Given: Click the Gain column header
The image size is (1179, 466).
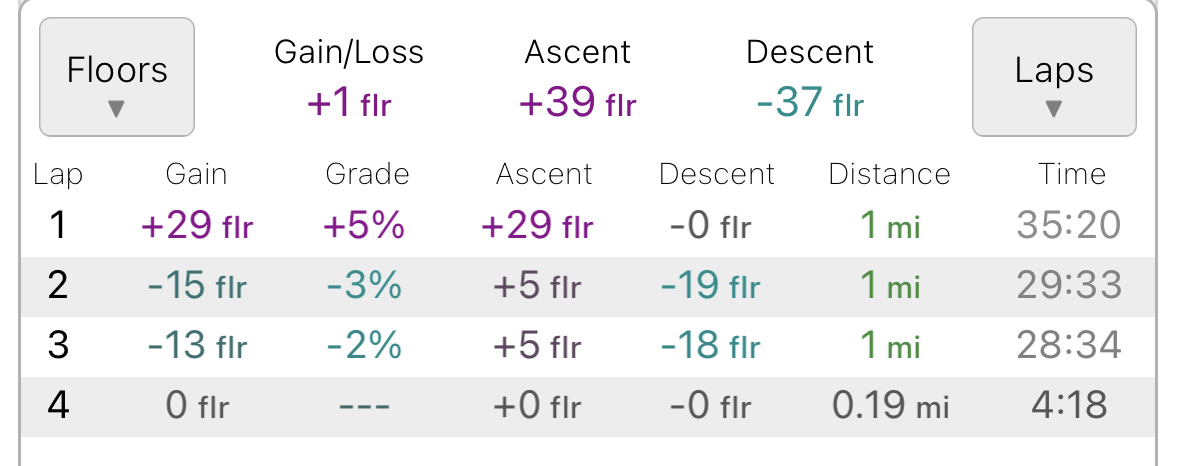Looking at the screenshot, I should [196, 174].
